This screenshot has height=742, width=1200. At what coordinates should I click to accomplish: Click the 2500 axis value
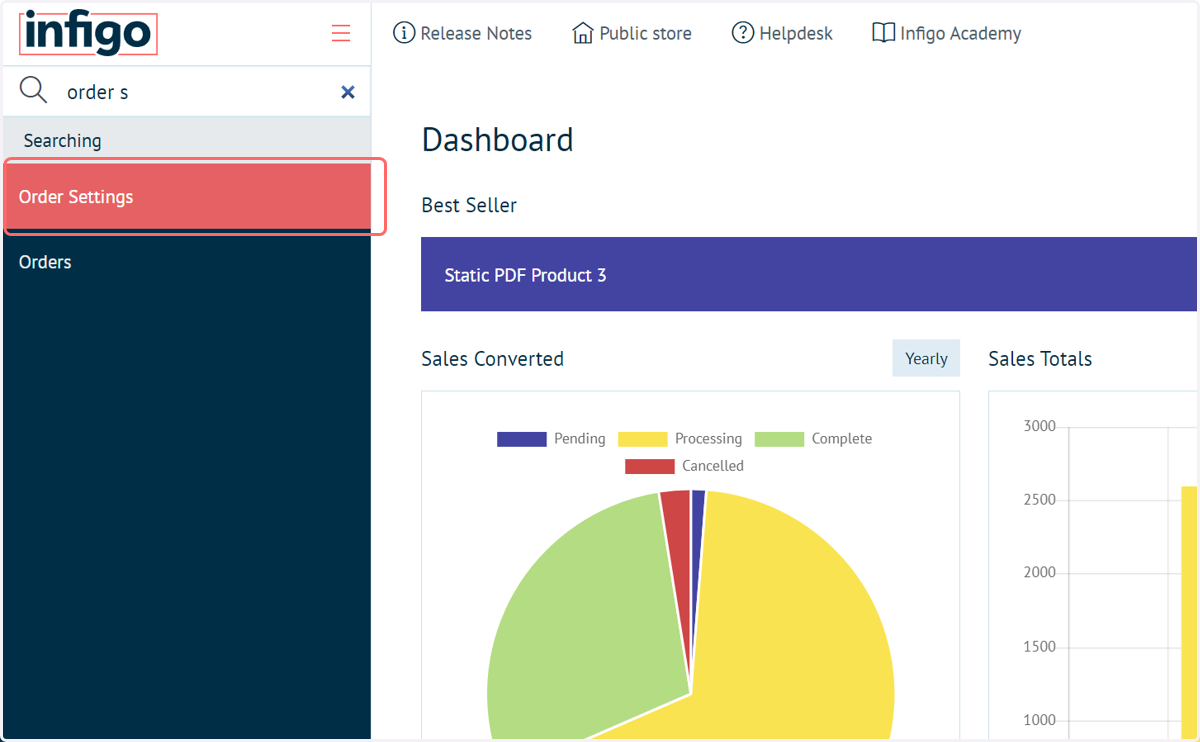point(1040,500)
